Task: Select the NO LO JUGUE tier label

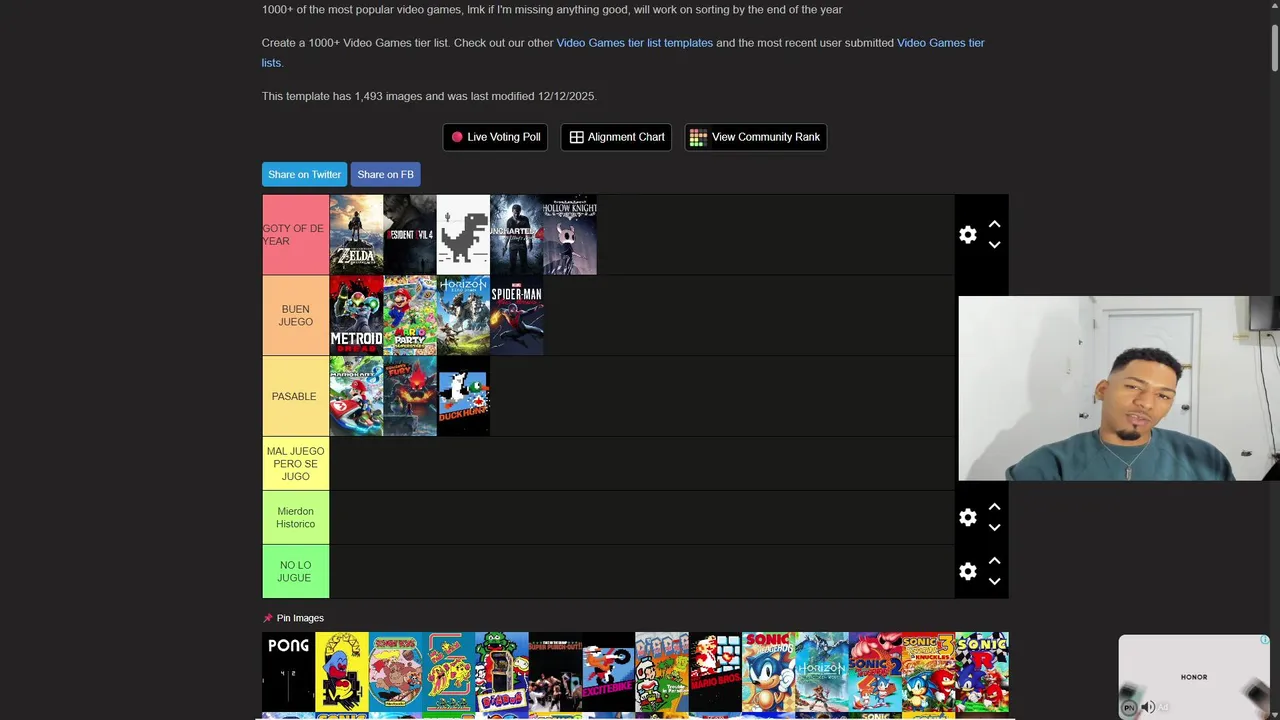Action: point(295,571)
